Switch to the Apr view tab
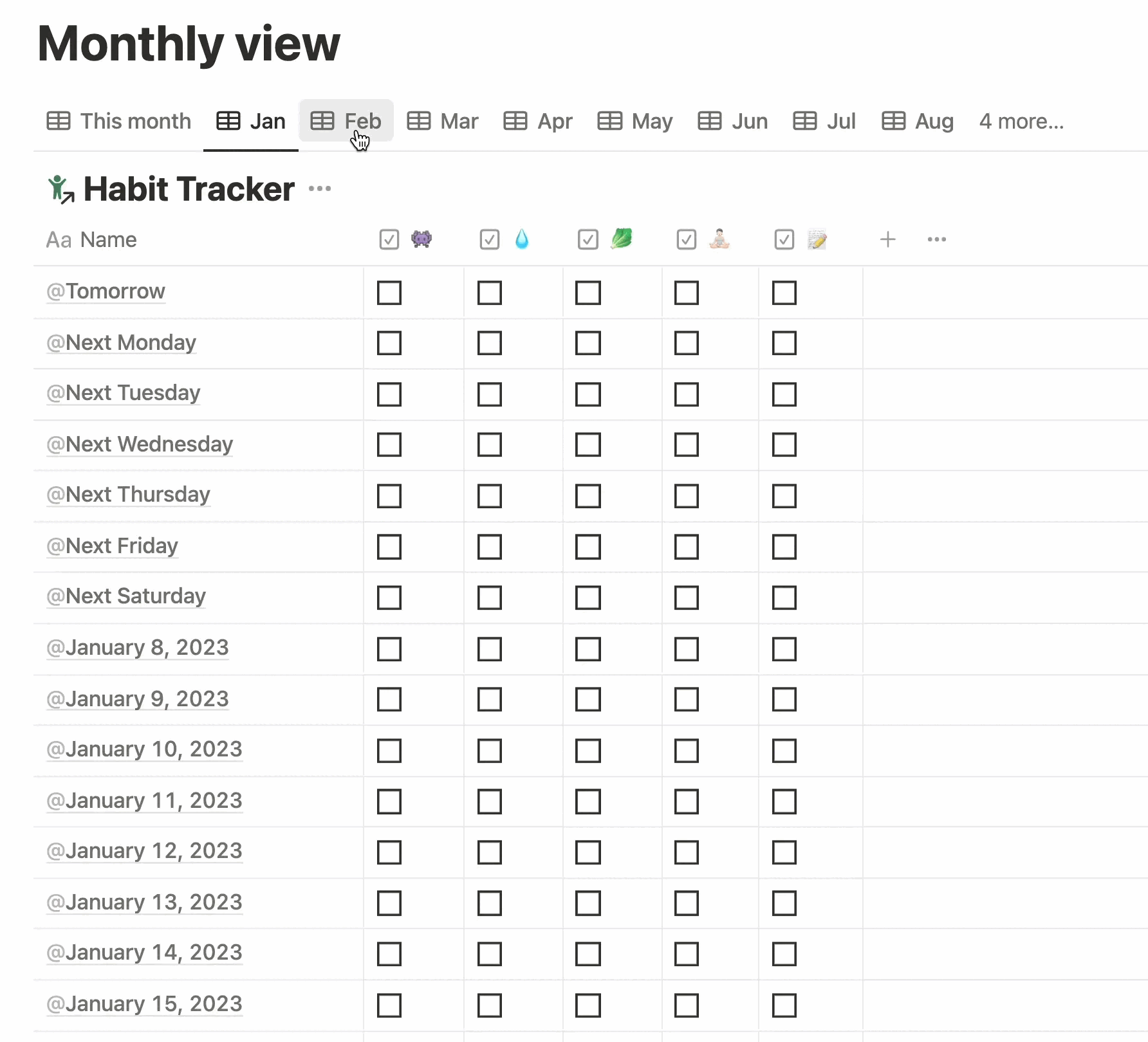Screen dimensions: 1148x1042 tap(538, 121)
